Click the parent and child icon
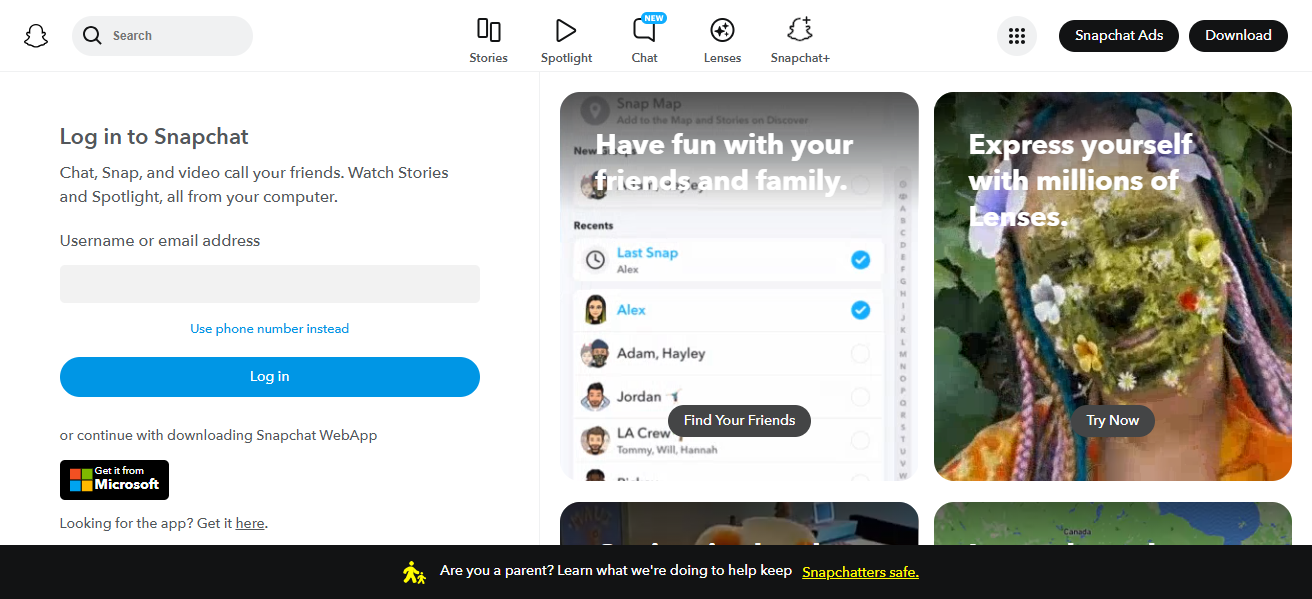This screenshot has height=599, width=1312. point(414,572)
